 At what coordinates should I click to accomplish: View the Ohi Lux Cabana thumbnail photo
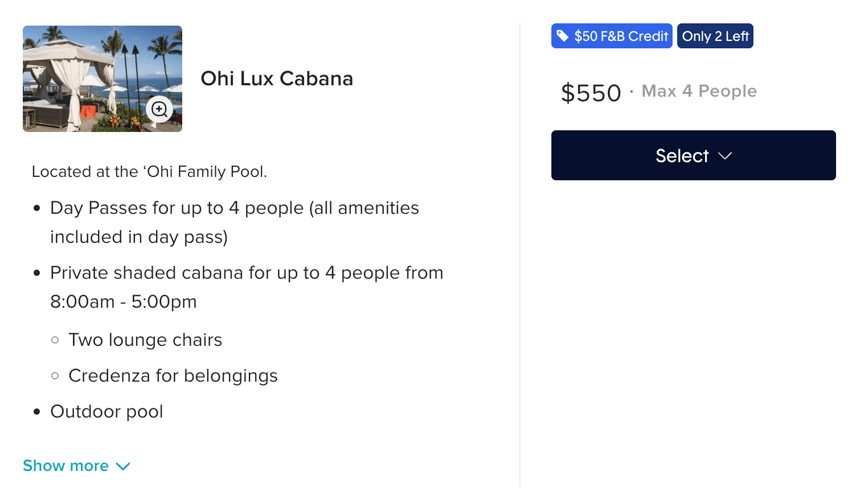103,78
